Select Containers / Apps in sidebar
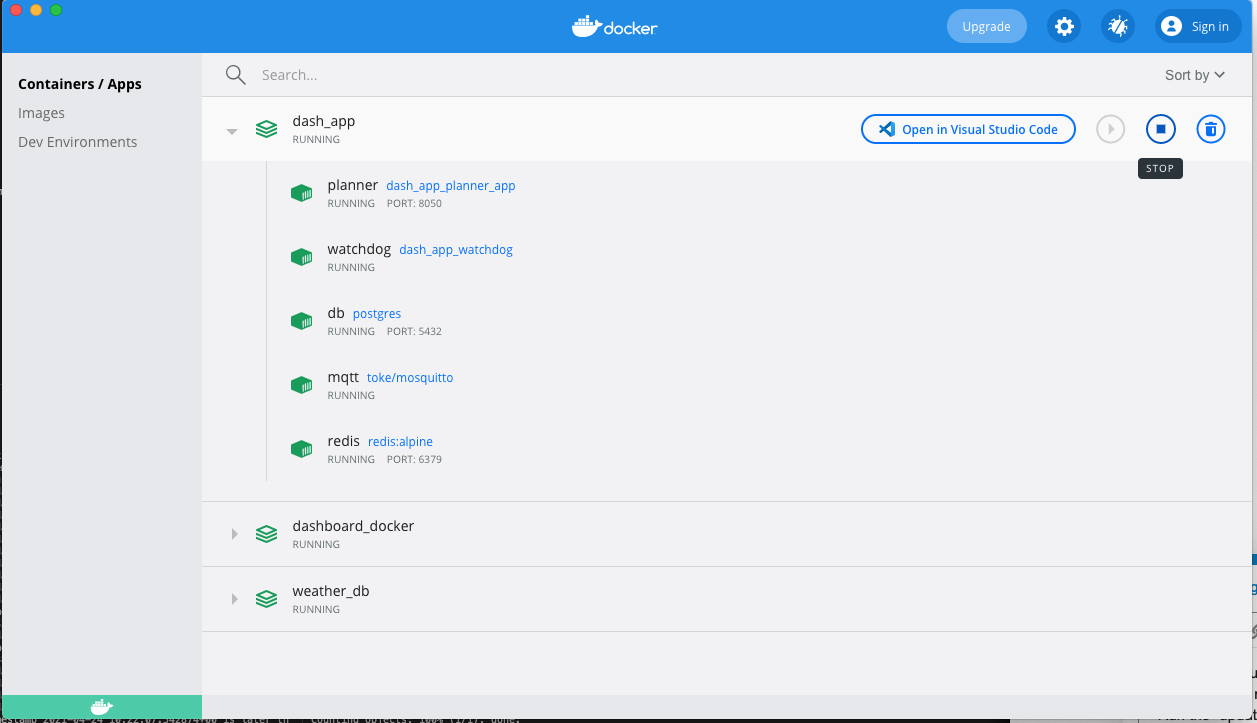Image resolution: width=1257 pixels, height=723 pixels. [80, 84]
